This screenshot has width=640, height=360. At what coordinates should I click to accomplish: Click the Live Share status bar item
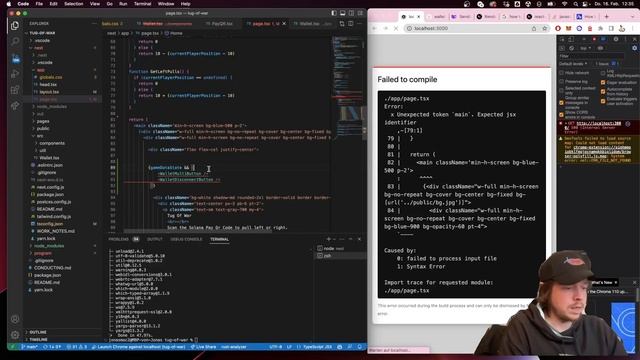[x=203, y=347]
